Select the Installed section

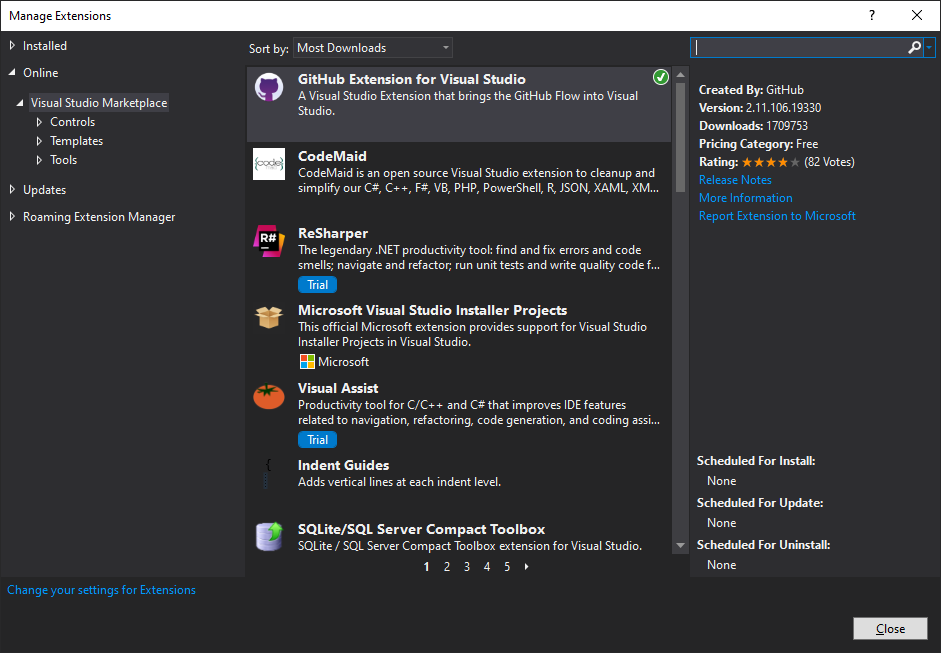45,46
